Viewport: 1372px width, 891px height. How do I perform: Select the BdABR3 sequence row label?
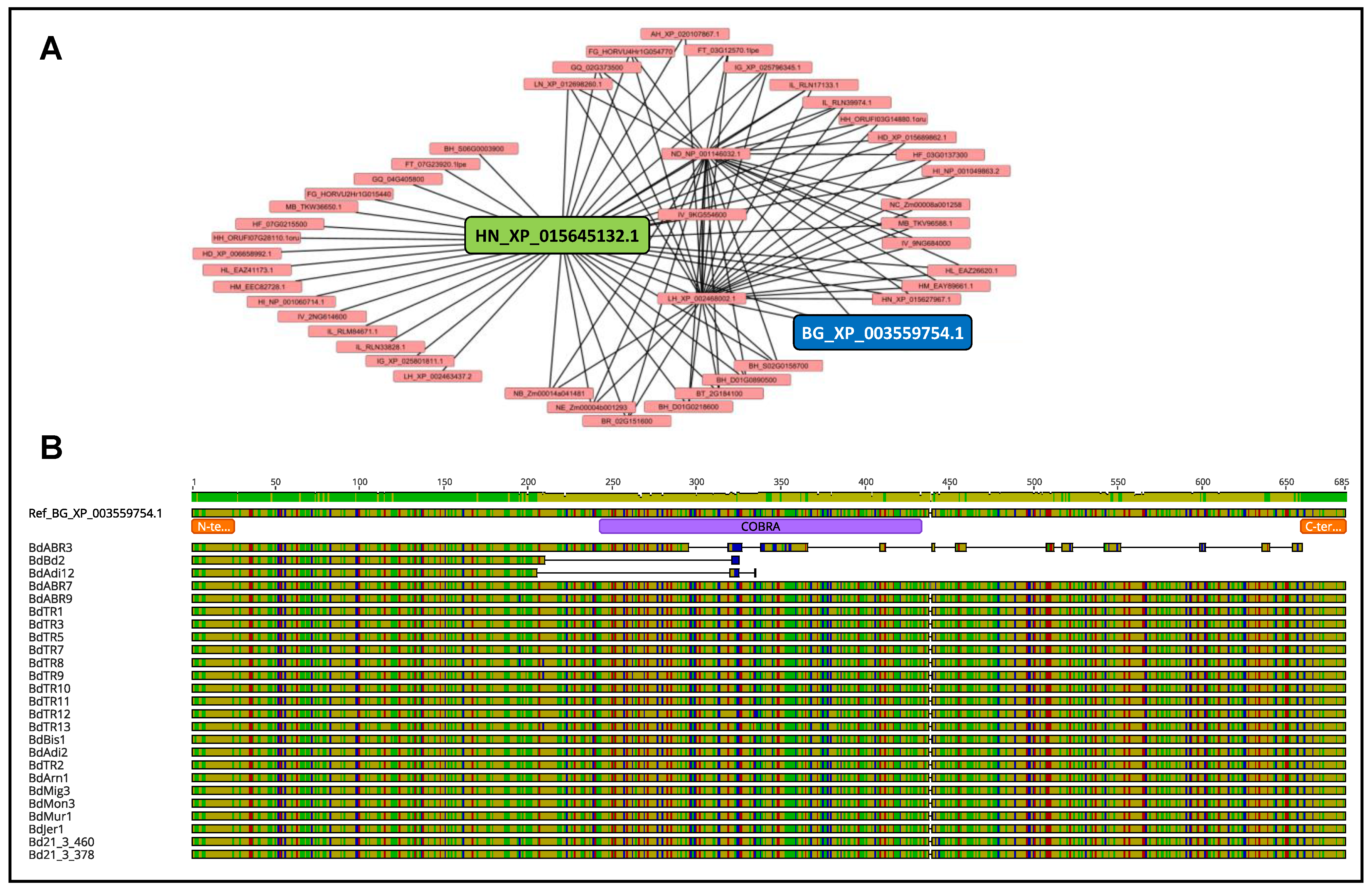[51, 548]
